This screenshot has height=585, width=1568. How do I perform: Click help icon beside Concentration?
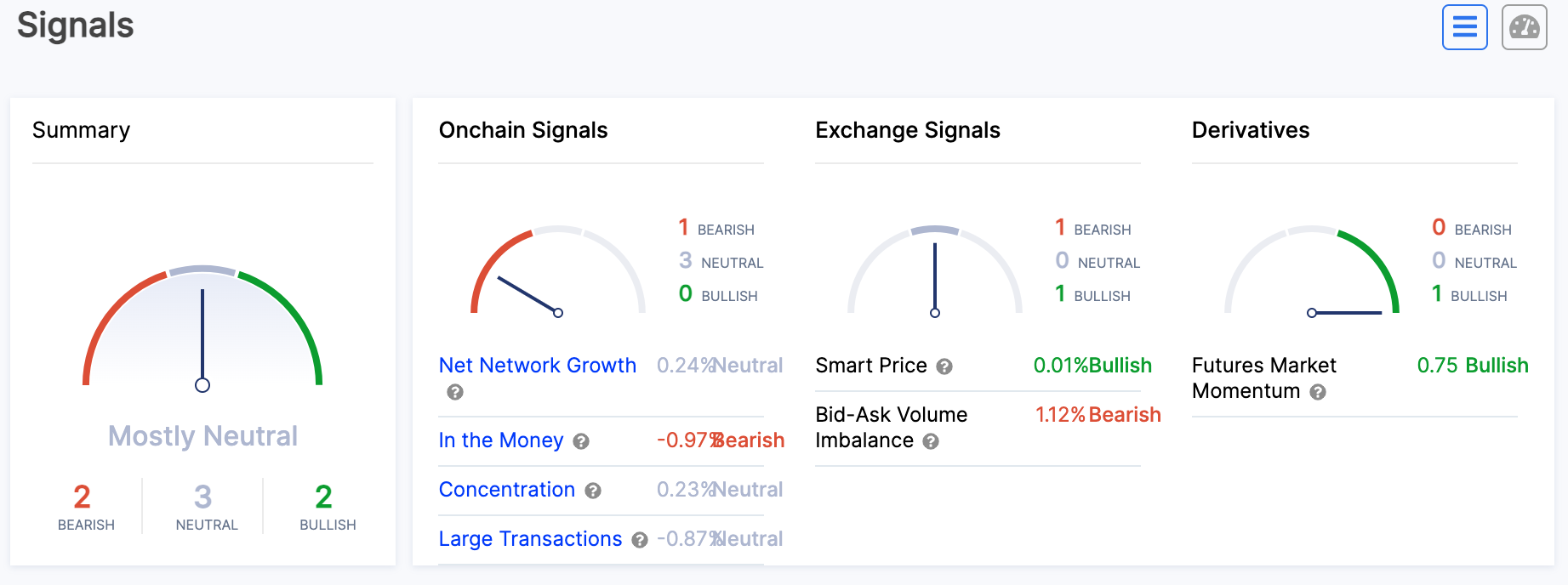[593, 491]
